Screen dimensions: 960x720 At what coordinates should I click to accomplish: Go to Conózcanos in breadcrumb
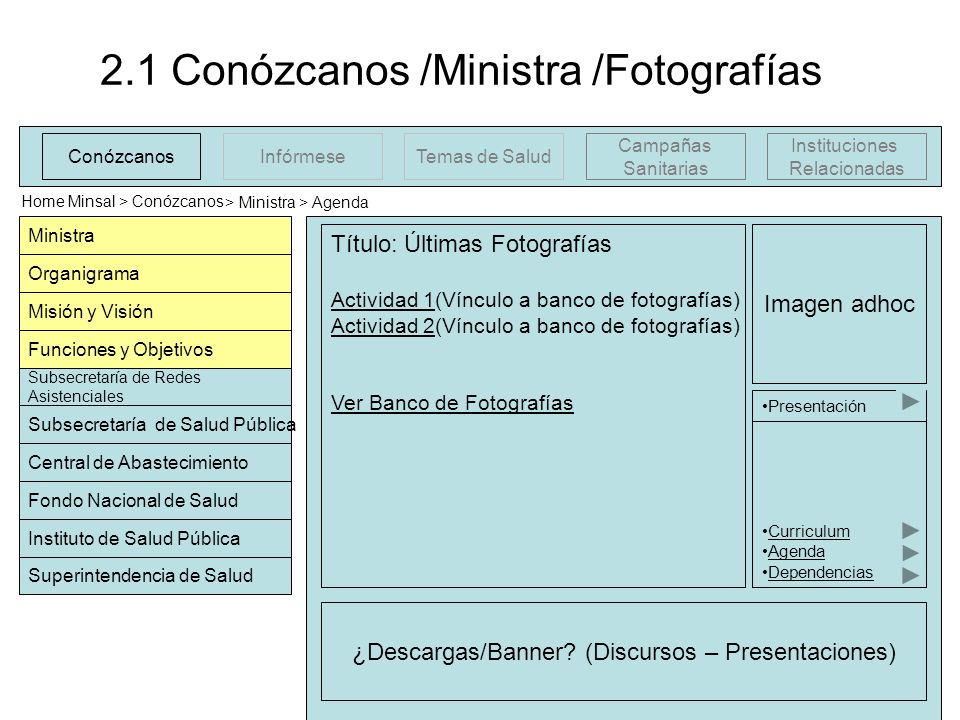pos(178,201)
